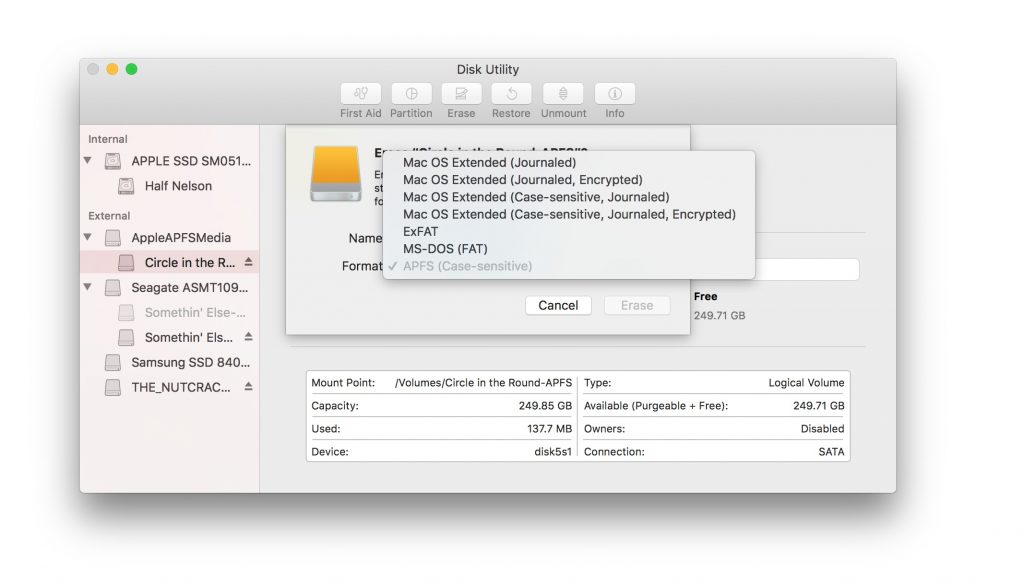1024x583 pixels.
Task: Choose Mac OS Extended (Case-sensitive, Journaled)
Action: pyautogui.click(x=536, y=197)
